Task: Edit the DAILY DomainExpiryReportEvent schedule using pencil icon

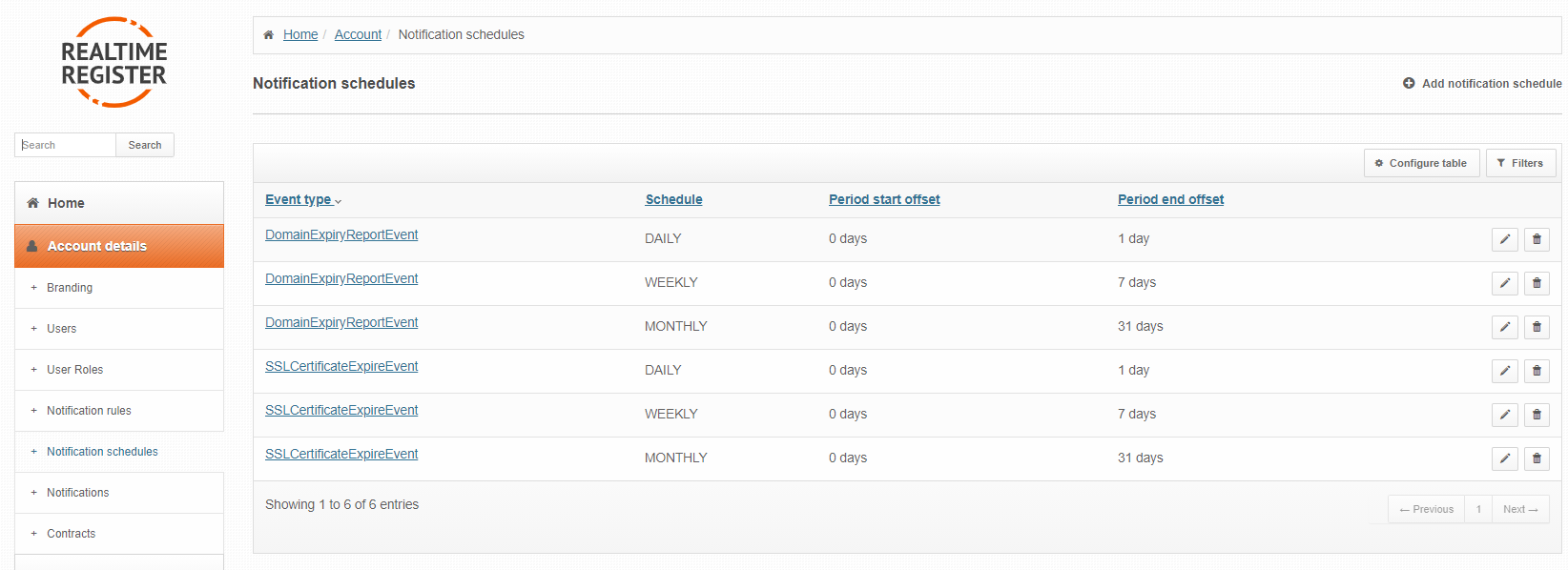Action: 1504,239
